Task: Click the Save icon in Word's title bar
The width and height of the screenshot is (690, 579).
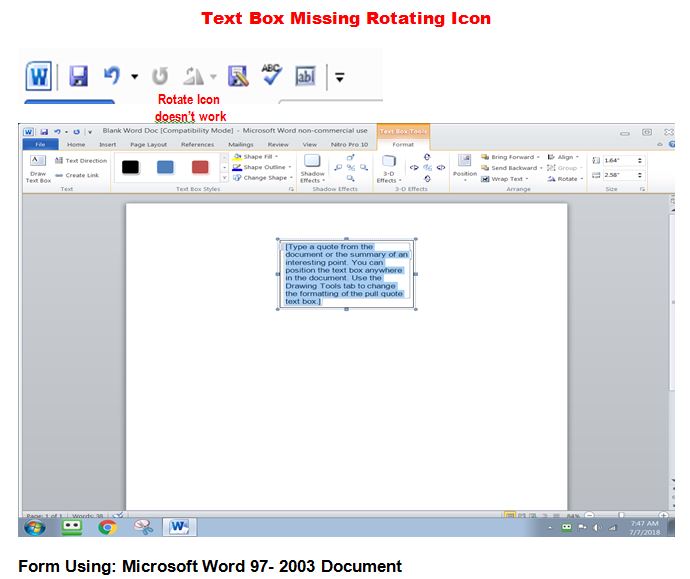Action: pos(44,132)
